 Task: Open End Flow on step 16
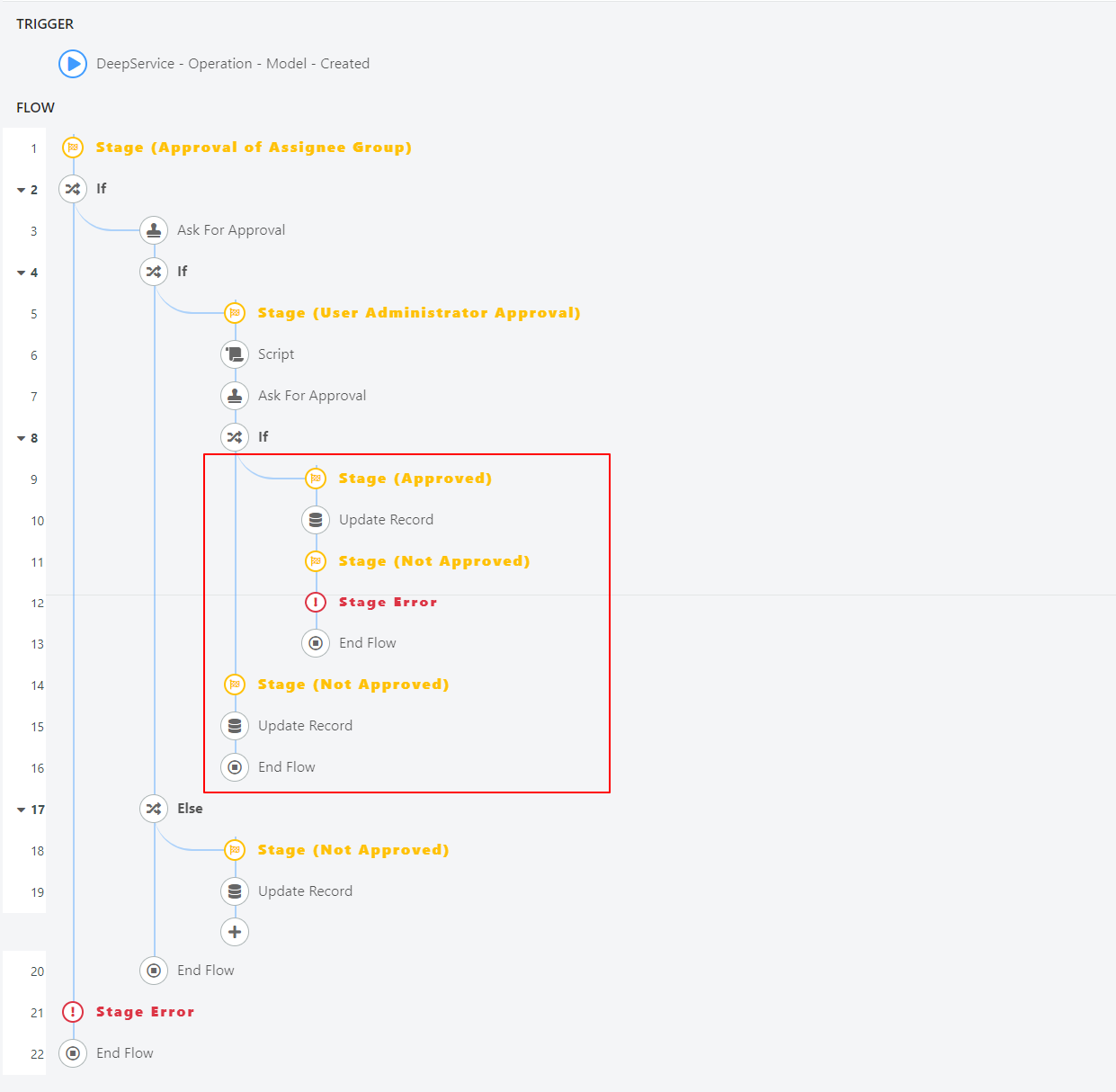point(286,767)
